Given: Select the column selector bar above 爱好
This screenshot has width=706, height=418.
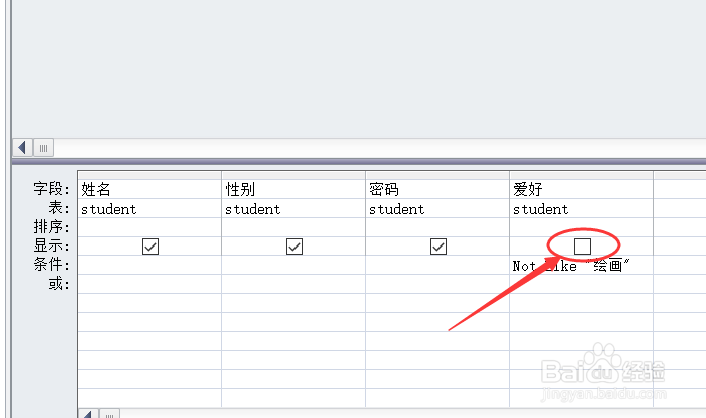Looking at the screenshot, I should pos(582,175).
